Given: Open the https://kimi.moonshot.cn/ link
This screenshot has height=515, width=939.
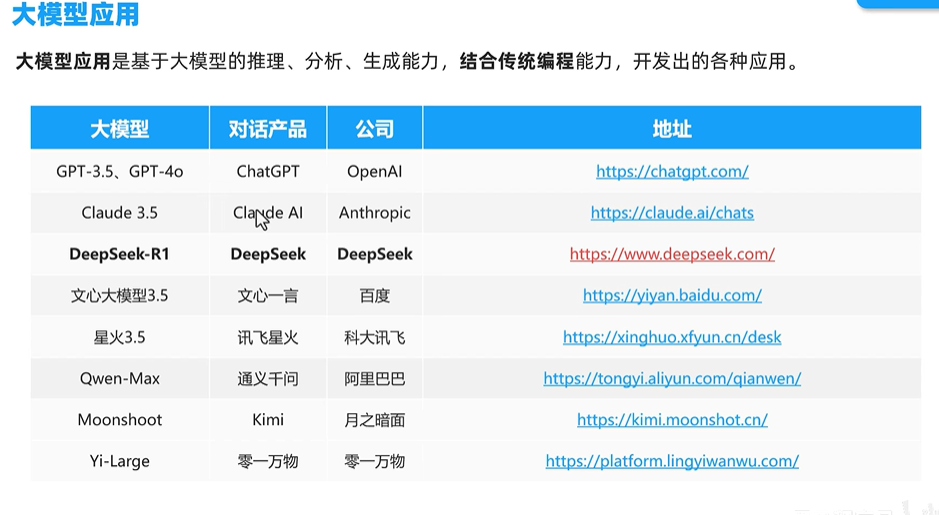Looking at the screenshot, I should 672,420.
